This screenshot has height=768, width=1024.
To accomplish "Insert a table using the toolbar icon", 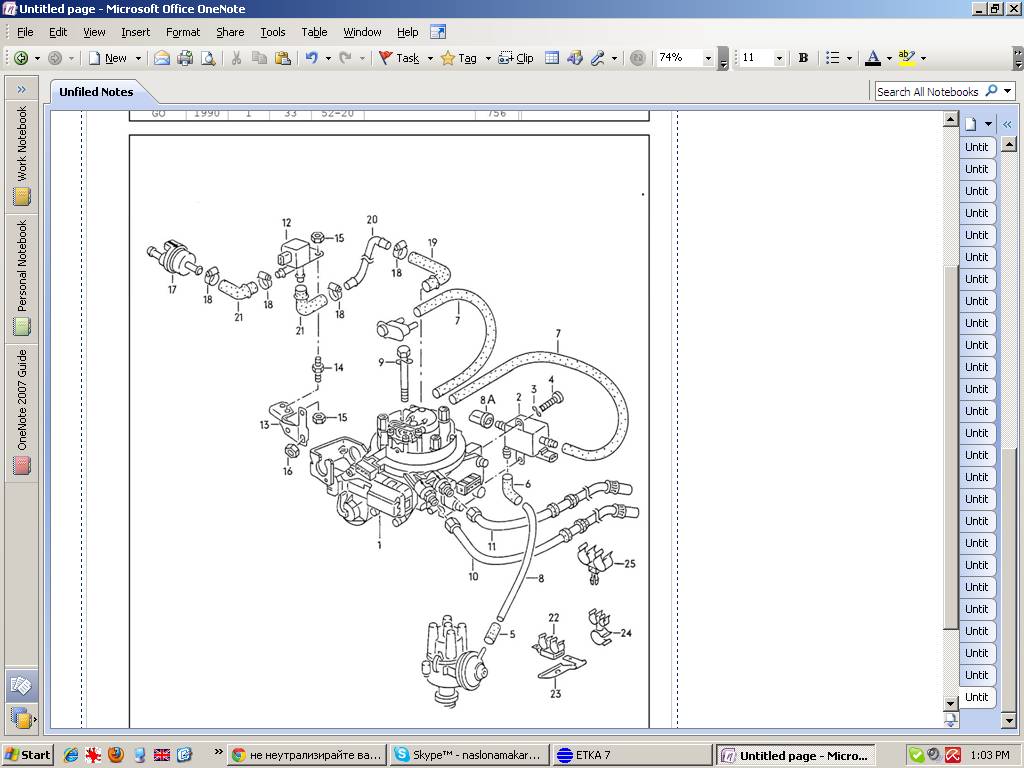I will (x=551, y=58).
